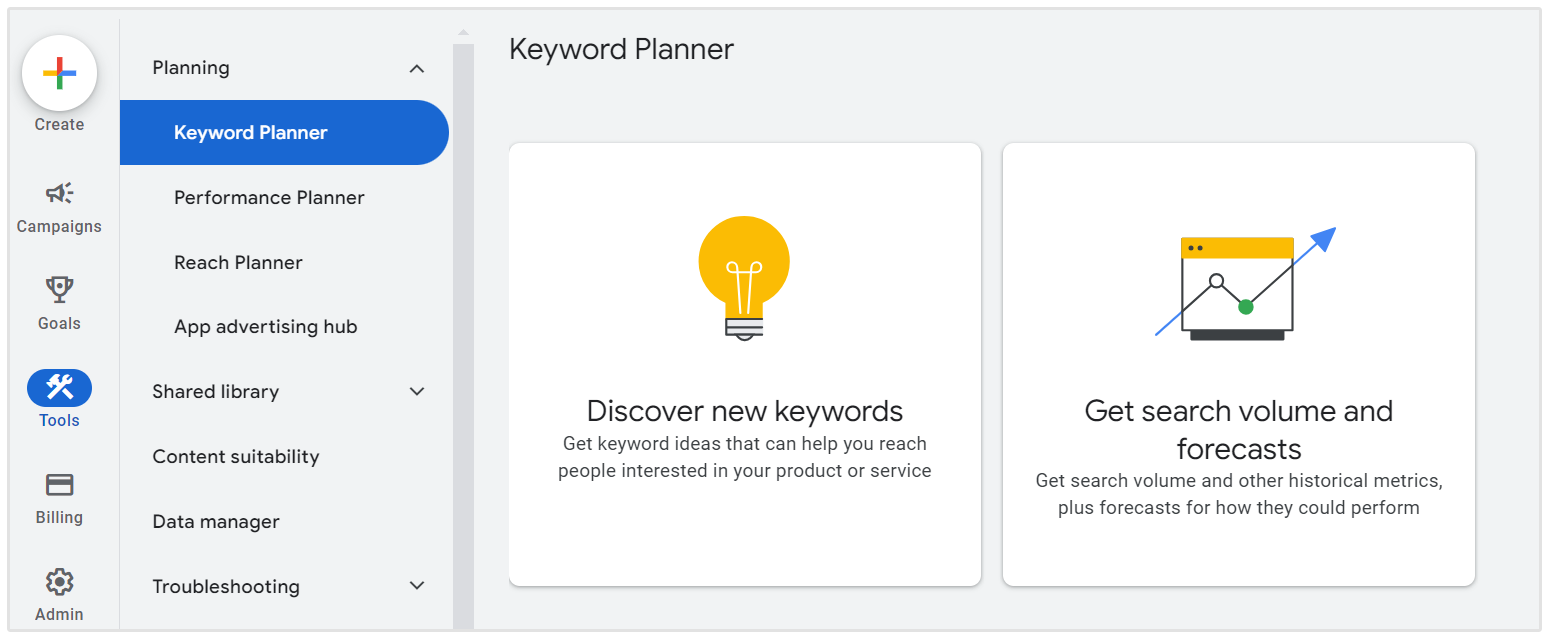Select the Tools wrench icon

(59, 388)
